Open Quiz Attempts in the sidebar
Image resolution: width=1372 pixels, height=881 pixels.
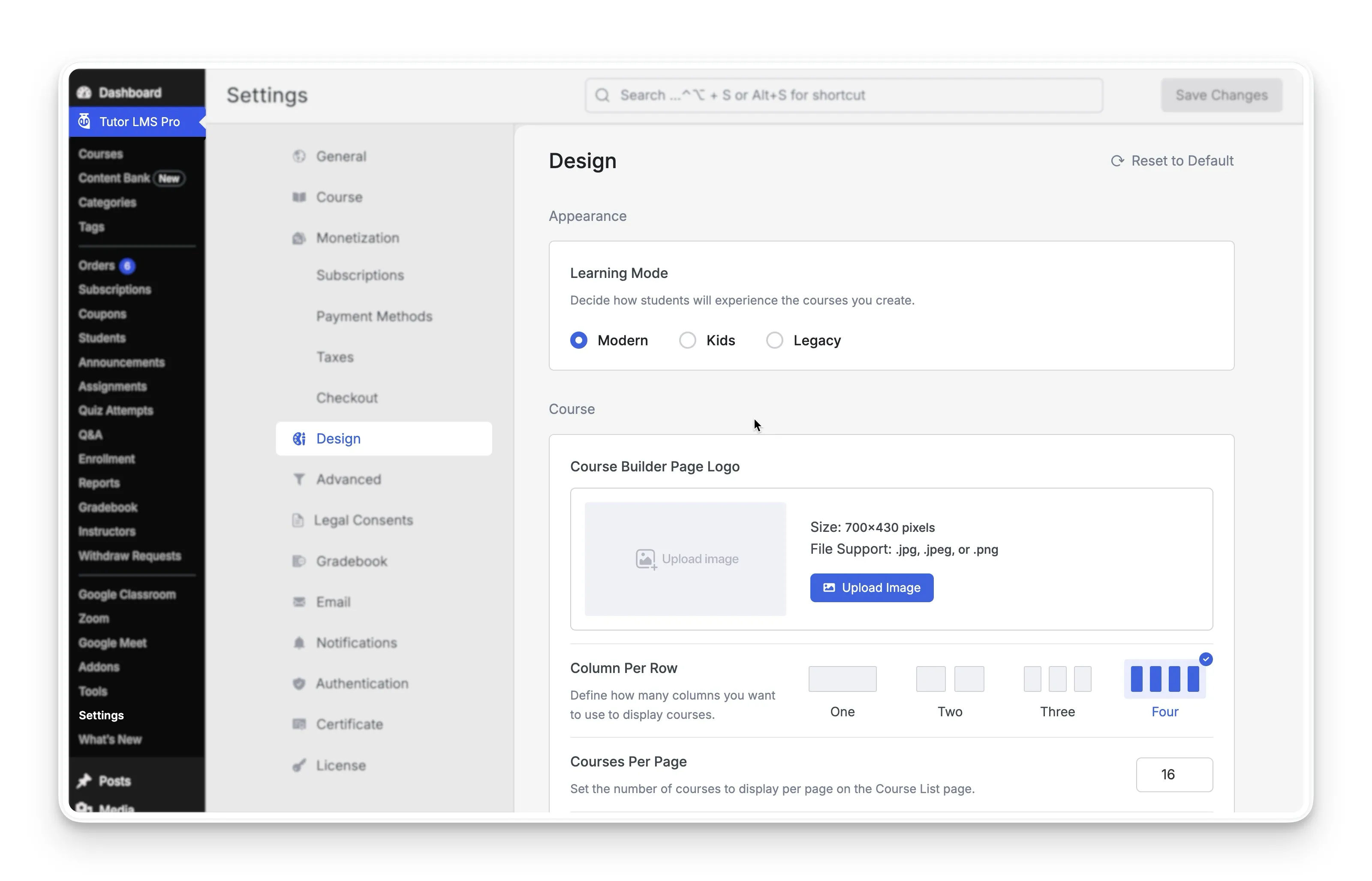(x=115, y=411)
